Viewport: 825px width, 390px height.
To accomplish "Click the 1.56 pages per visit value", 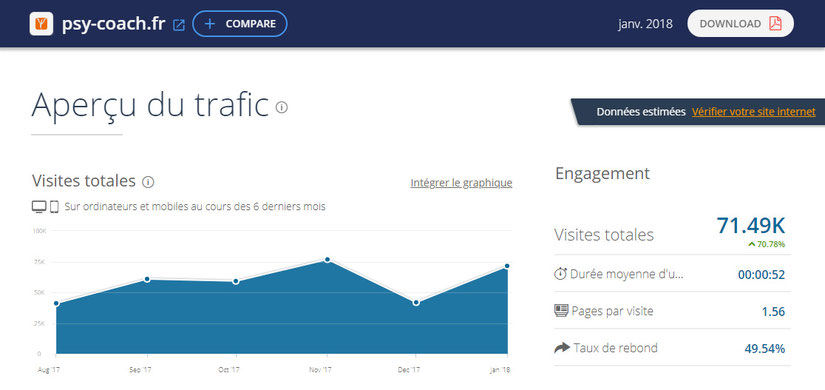I will tap(773, 312).
